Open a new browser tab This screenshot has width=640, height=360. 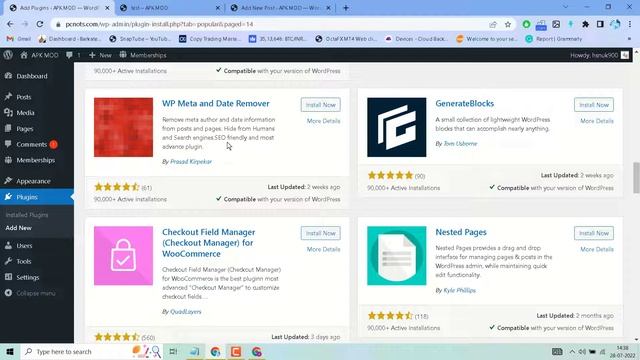[x=346, y=8]
